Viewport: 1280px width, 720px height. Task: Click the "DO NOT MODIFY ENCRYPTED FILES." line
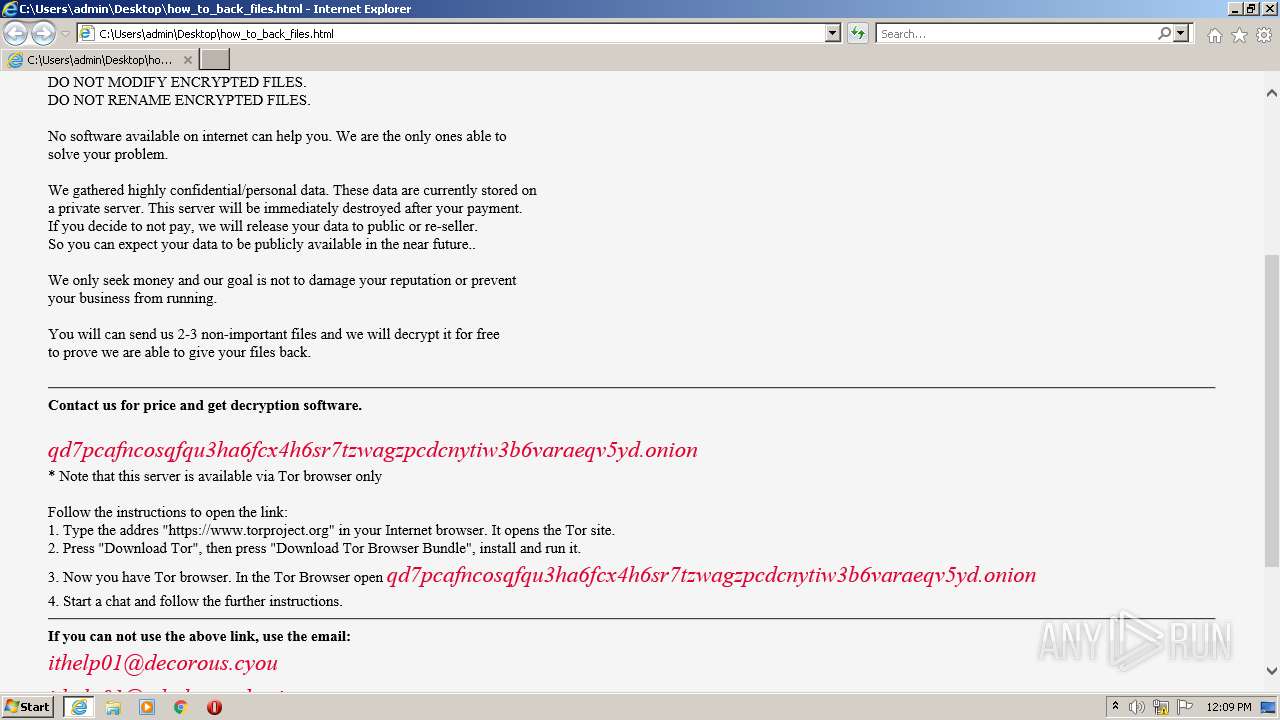point(177,82)
